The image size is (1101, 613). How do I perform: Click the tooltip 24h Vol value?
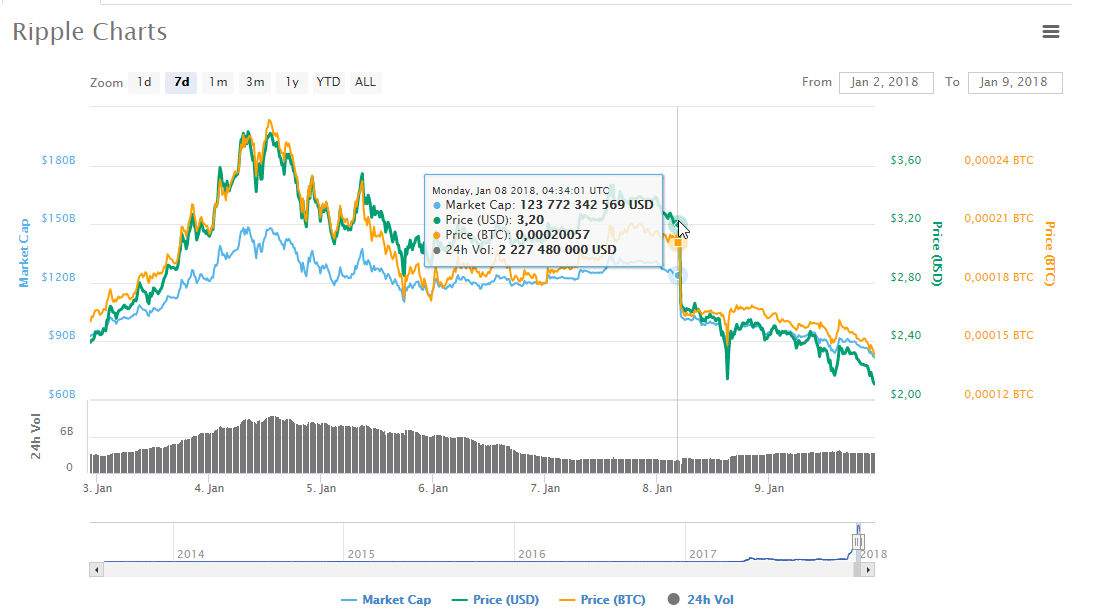click(558, 250)
